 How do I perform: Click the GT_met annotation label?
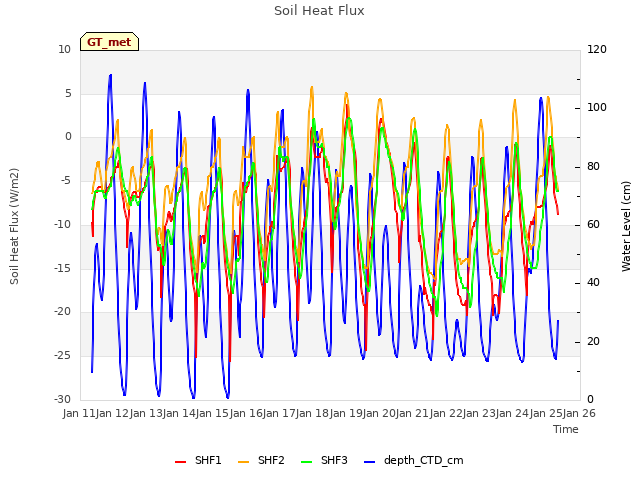(x=109, y=42)
